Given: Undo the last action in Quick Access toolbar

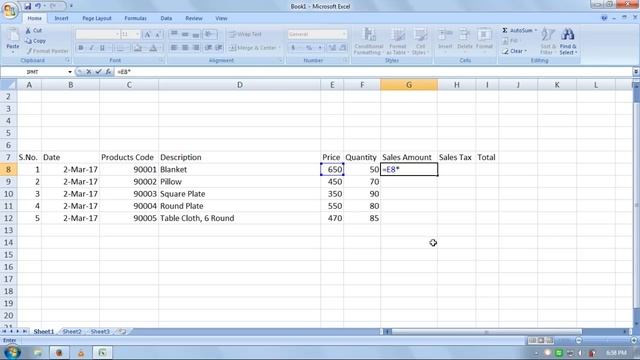Looking at the screenshot, I should pyautogui.click(x=38, y=6).
